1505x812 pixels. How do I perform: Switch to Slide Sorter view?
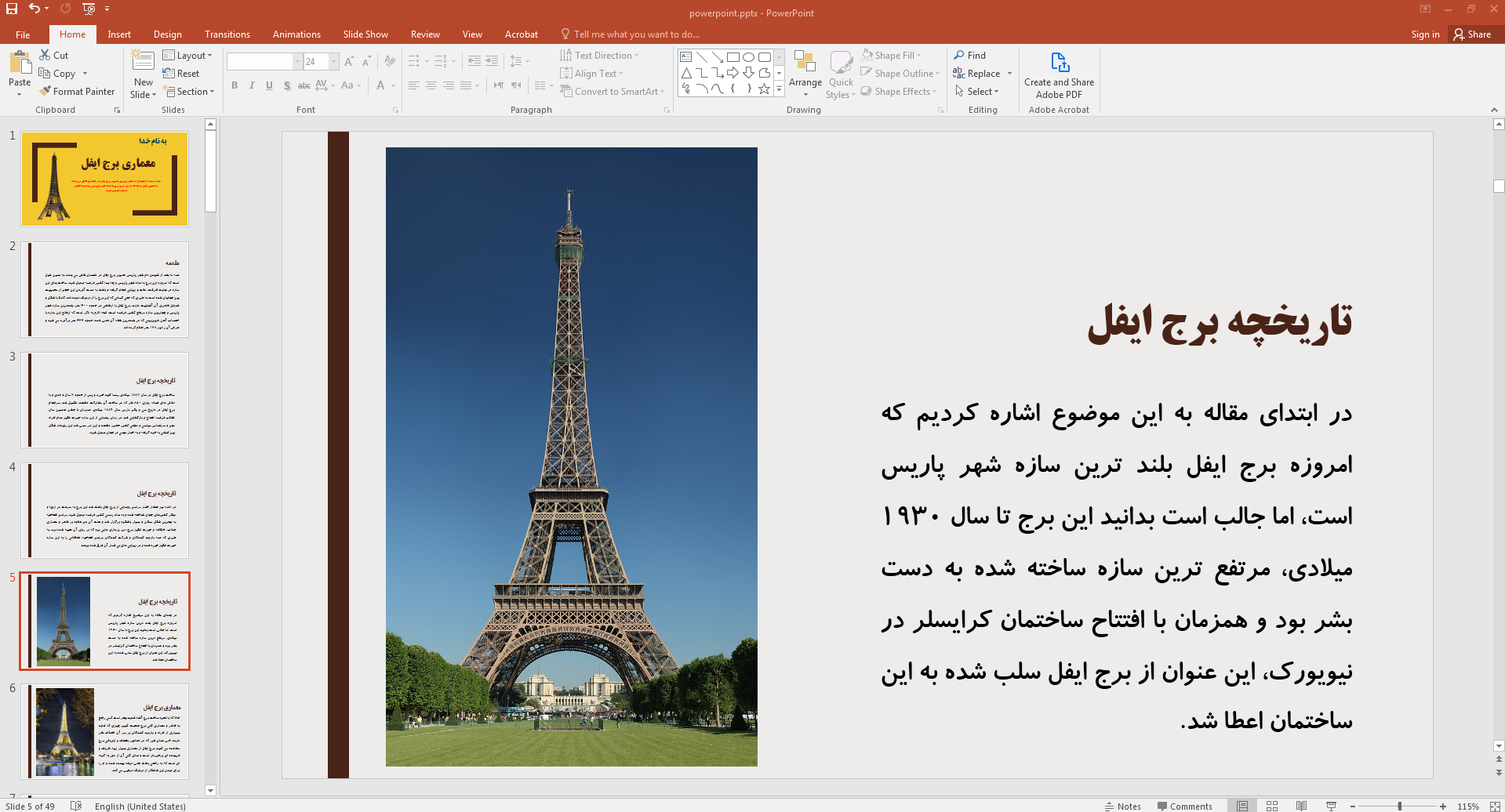pos(1272,806)
